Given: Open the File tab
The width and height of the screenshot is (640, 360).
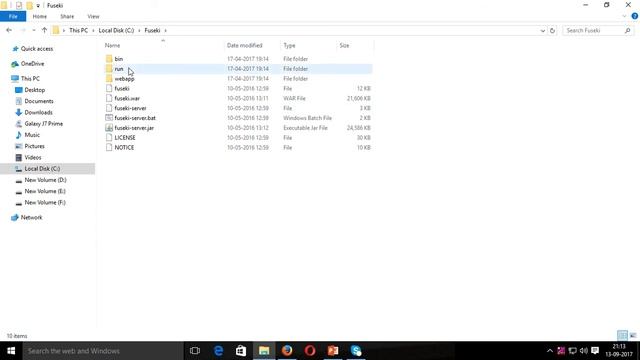Looking at the screenshot, I should tap(13, 16).
